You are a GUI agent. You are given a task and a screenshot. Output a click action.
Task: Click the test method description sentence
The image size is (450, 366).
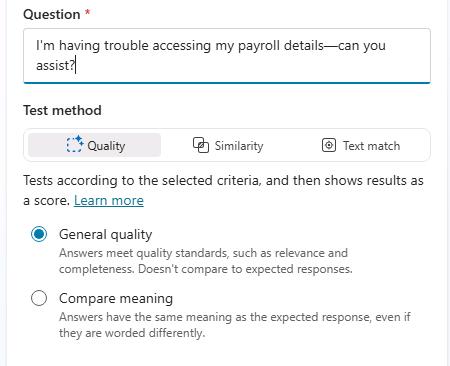click(223, 190)
